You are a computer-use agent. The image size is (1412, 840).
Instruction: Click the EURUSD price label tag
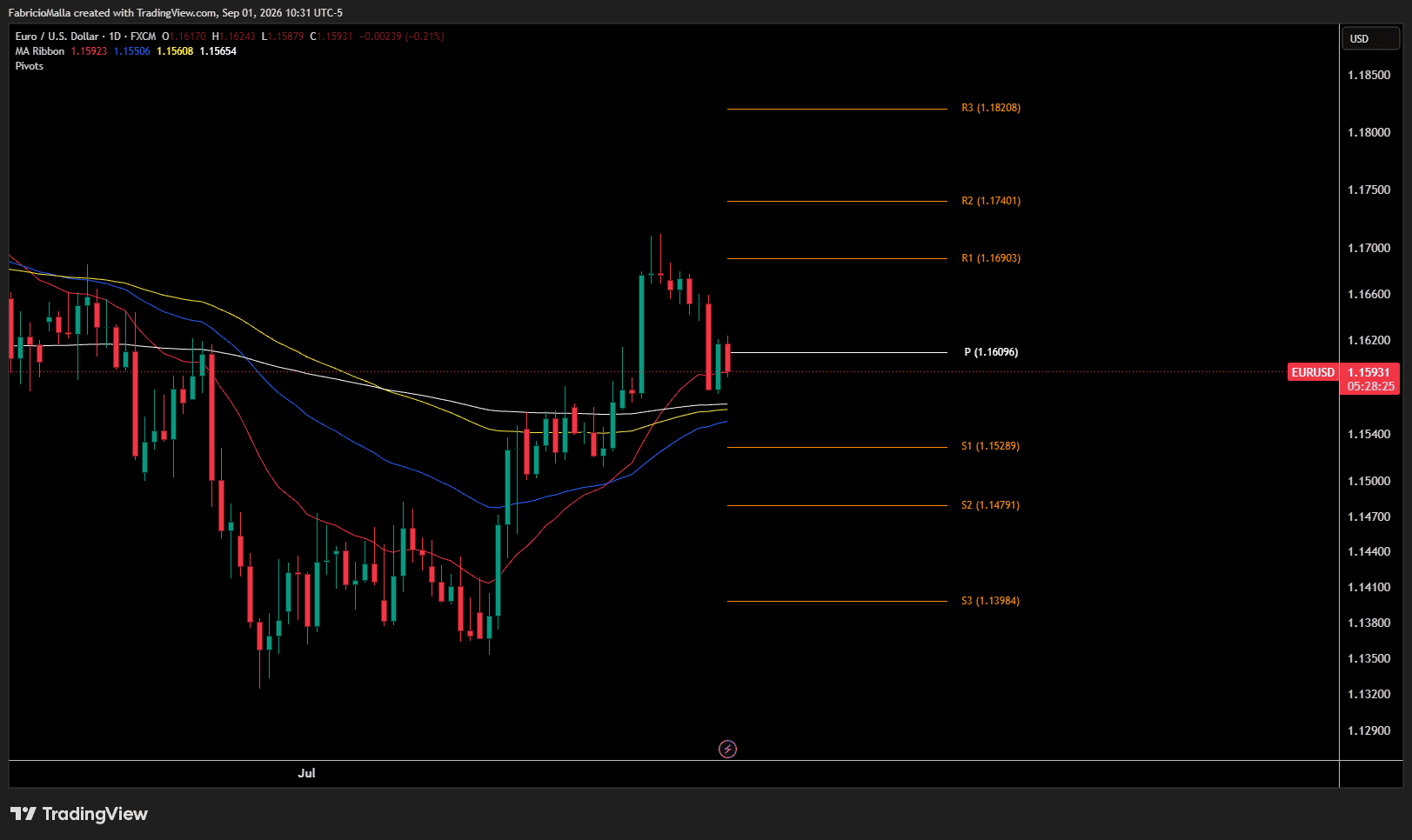(1313, 372)
